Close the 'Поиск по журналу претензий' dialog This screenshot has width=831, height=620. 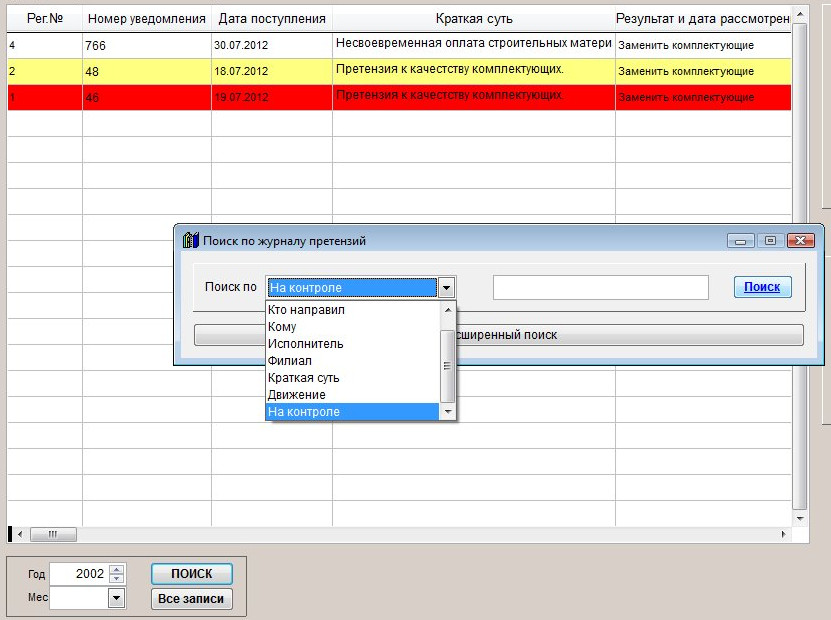click(x=801, y=241)
